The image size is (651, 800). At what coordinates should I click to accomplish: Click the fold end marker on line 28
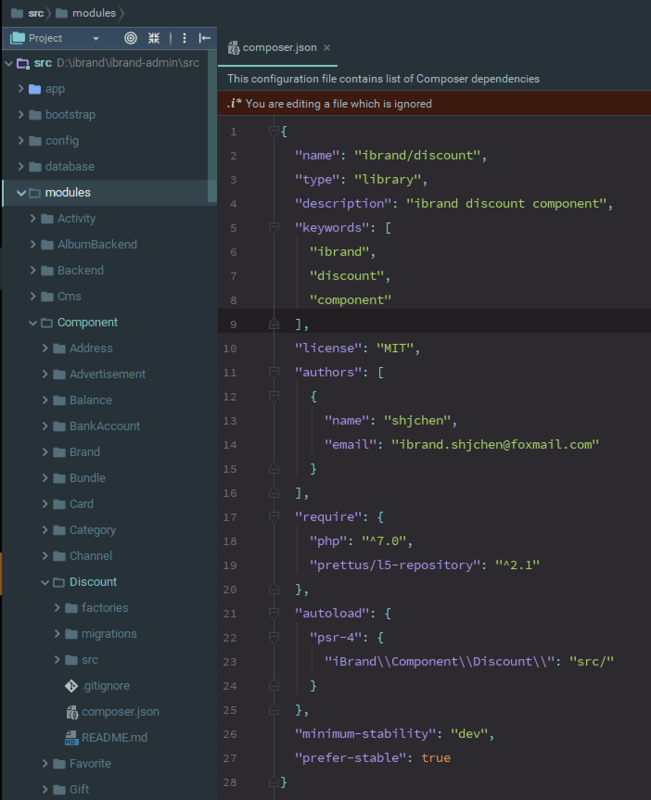click(x=273, y=782)
